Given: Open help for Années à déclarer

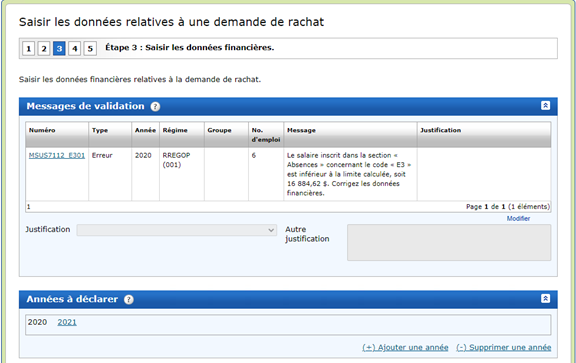Looking at the screenshot, I should (129, 299).
